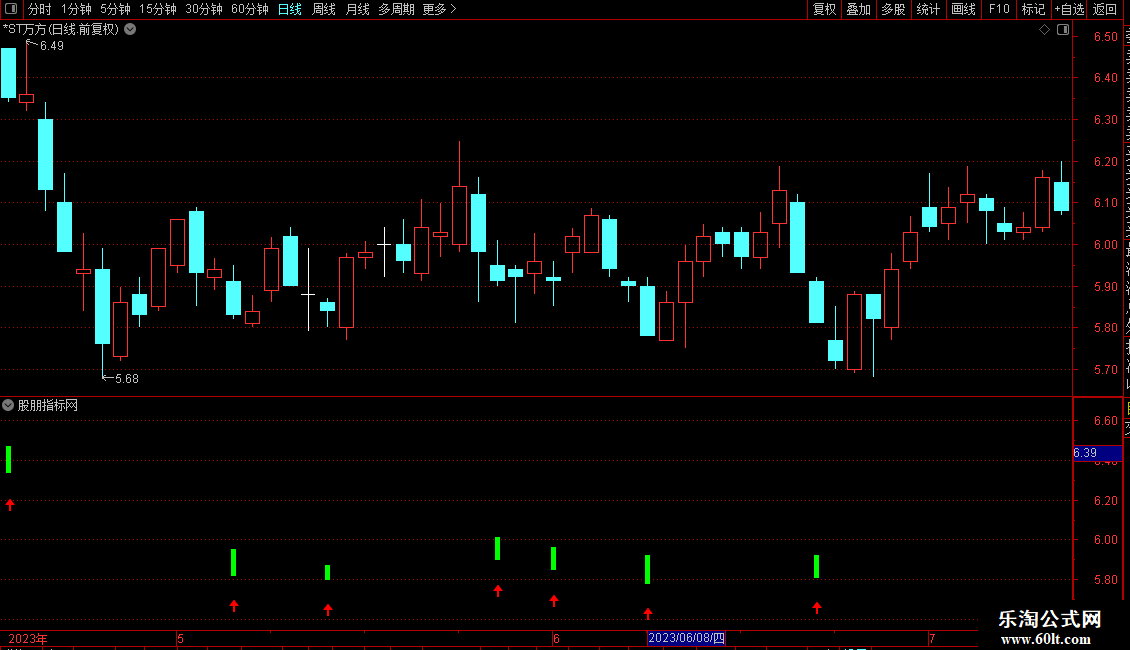Click the 5.80 indicator axis label
This screenshot has height=650, width=1130.
[1105, 579]
